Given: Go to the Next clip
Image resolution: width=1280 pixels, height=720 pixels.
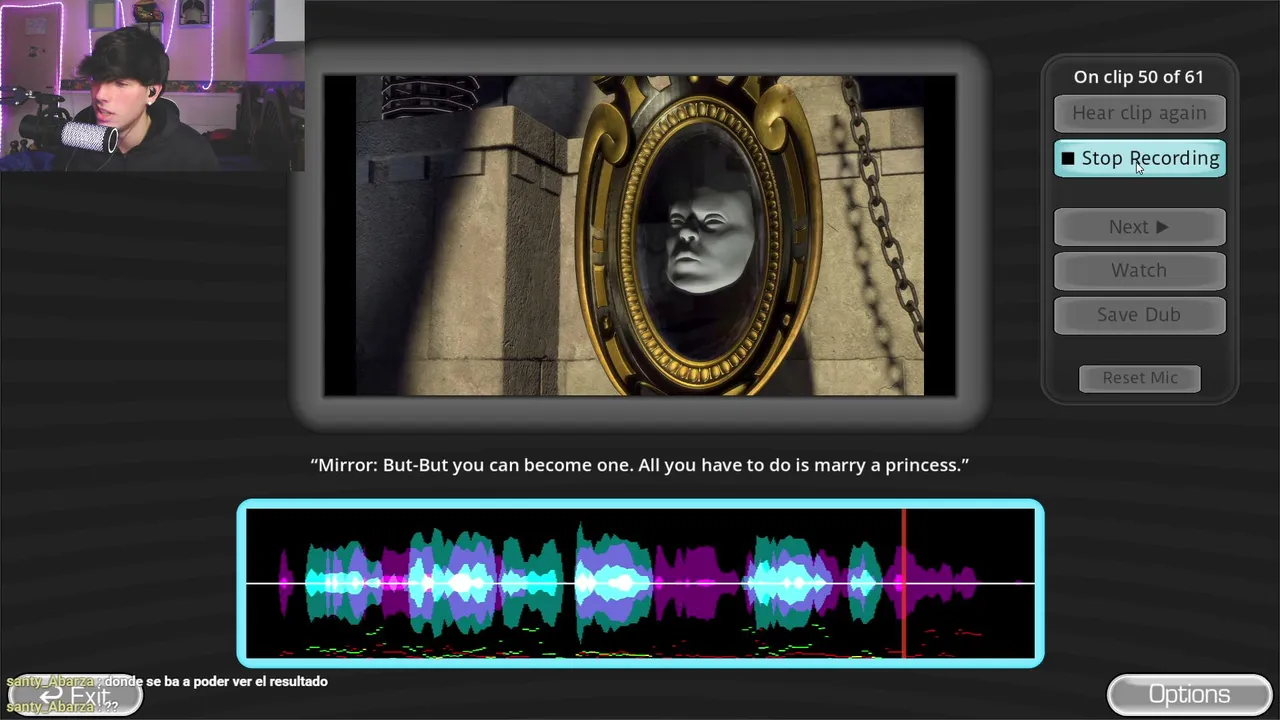Looking at the screenshot, I should tap(1139, 227).
